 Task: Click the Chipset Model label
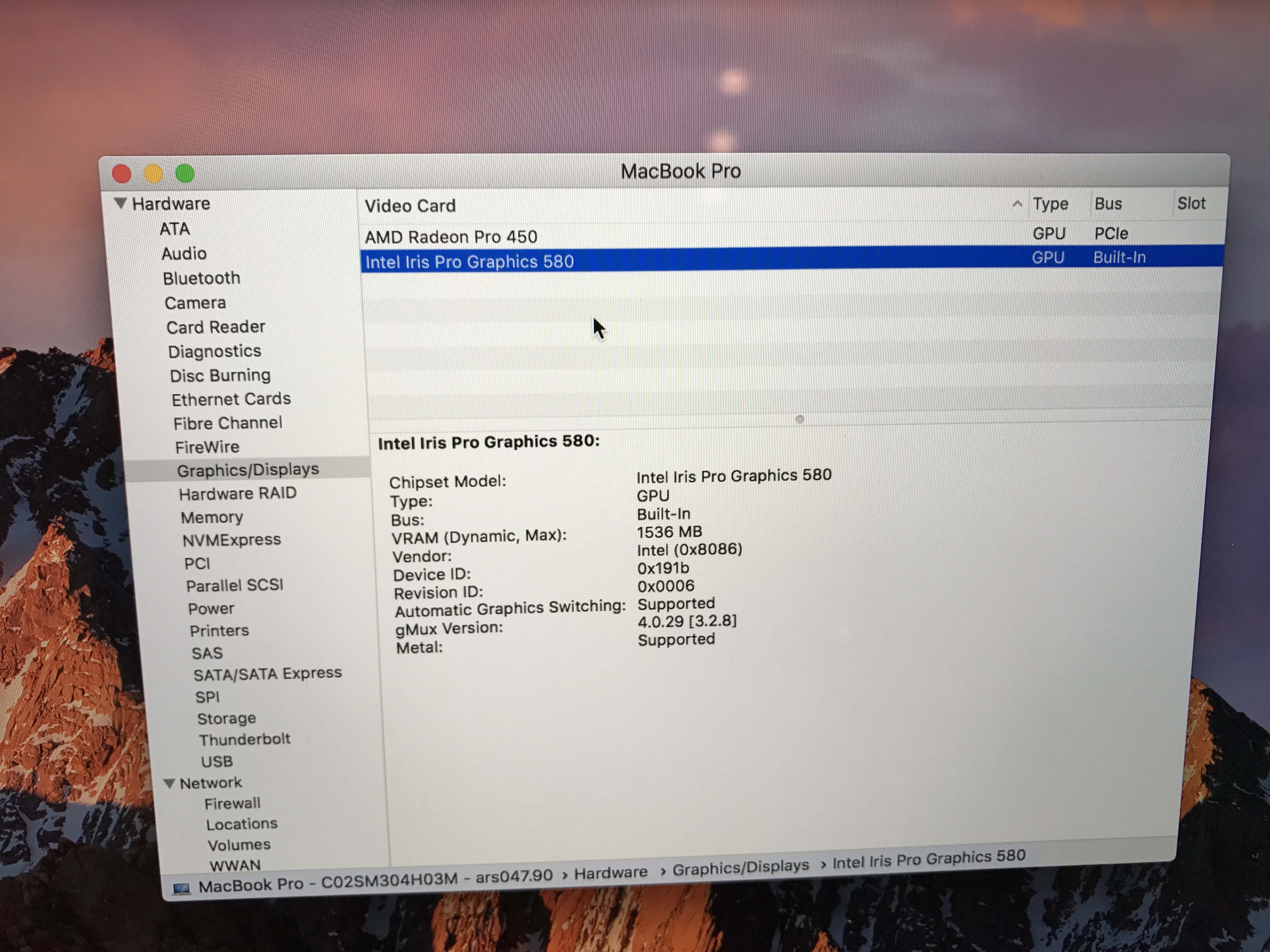(448, 481)
